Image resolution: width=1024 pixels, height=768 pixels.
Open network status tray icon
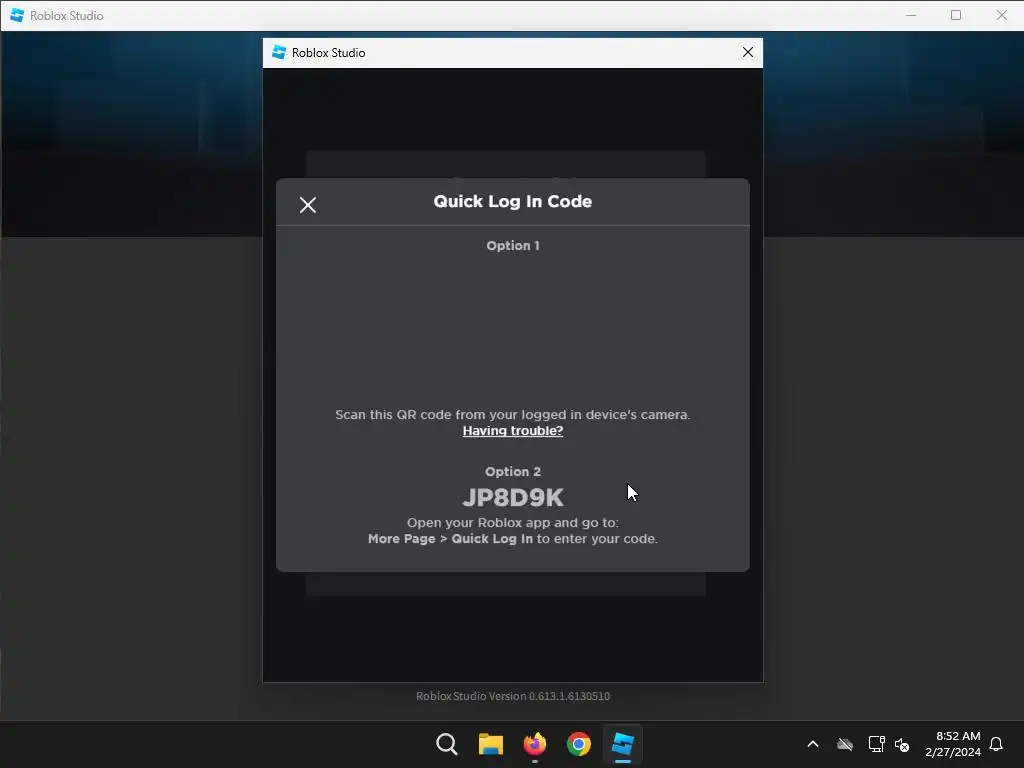(x=876, y=744)
